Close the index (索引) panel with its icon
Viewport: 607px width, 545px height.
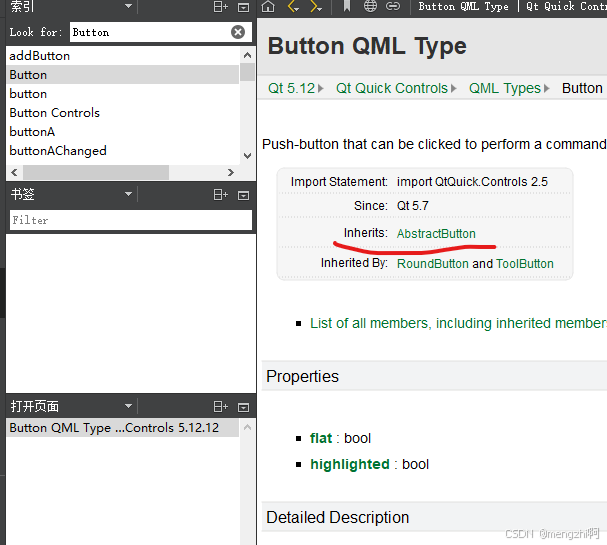[x=243, y=7]
